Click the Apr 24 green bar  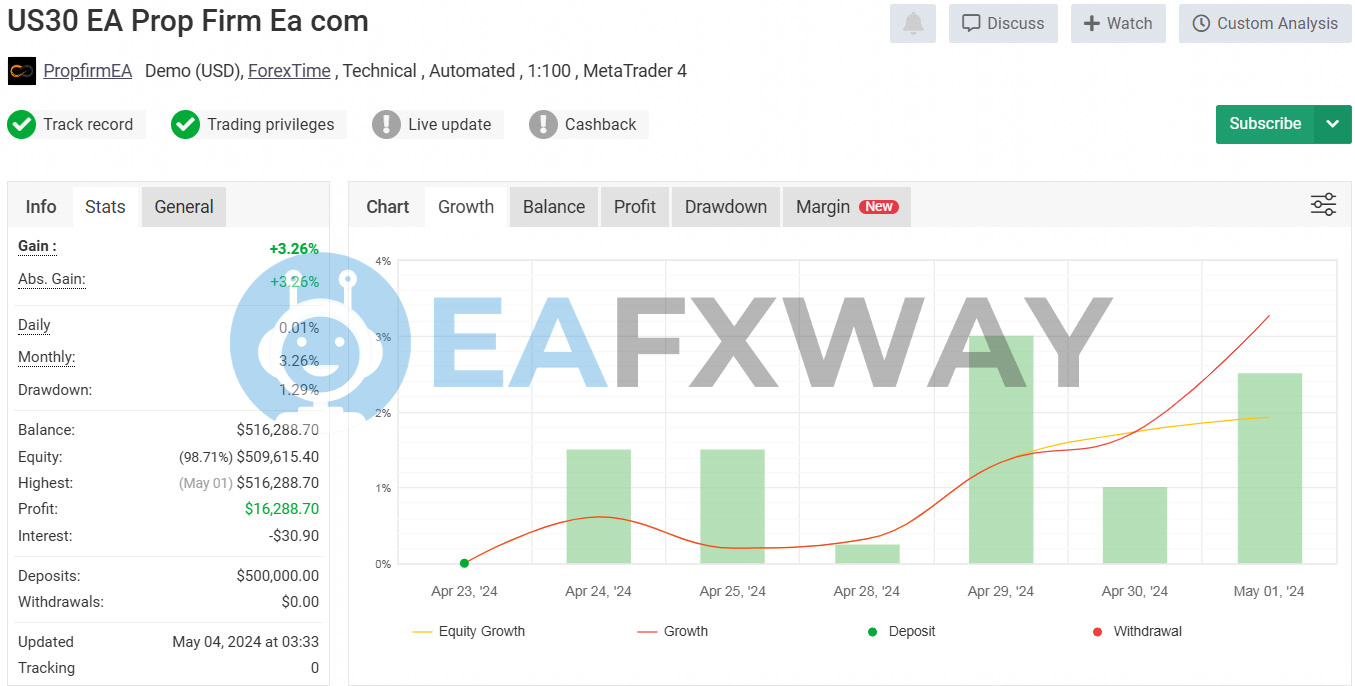tap(599, 507)
